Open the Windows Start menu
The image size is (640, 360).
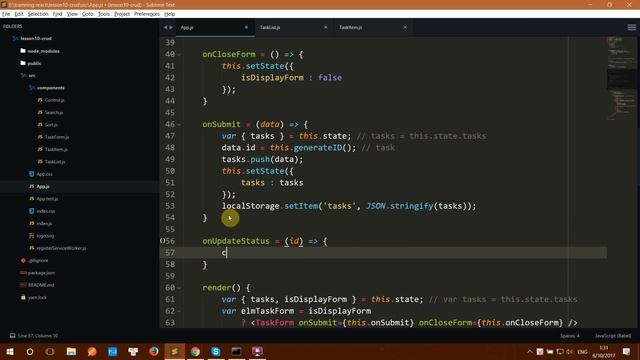[x=9, y=351]
